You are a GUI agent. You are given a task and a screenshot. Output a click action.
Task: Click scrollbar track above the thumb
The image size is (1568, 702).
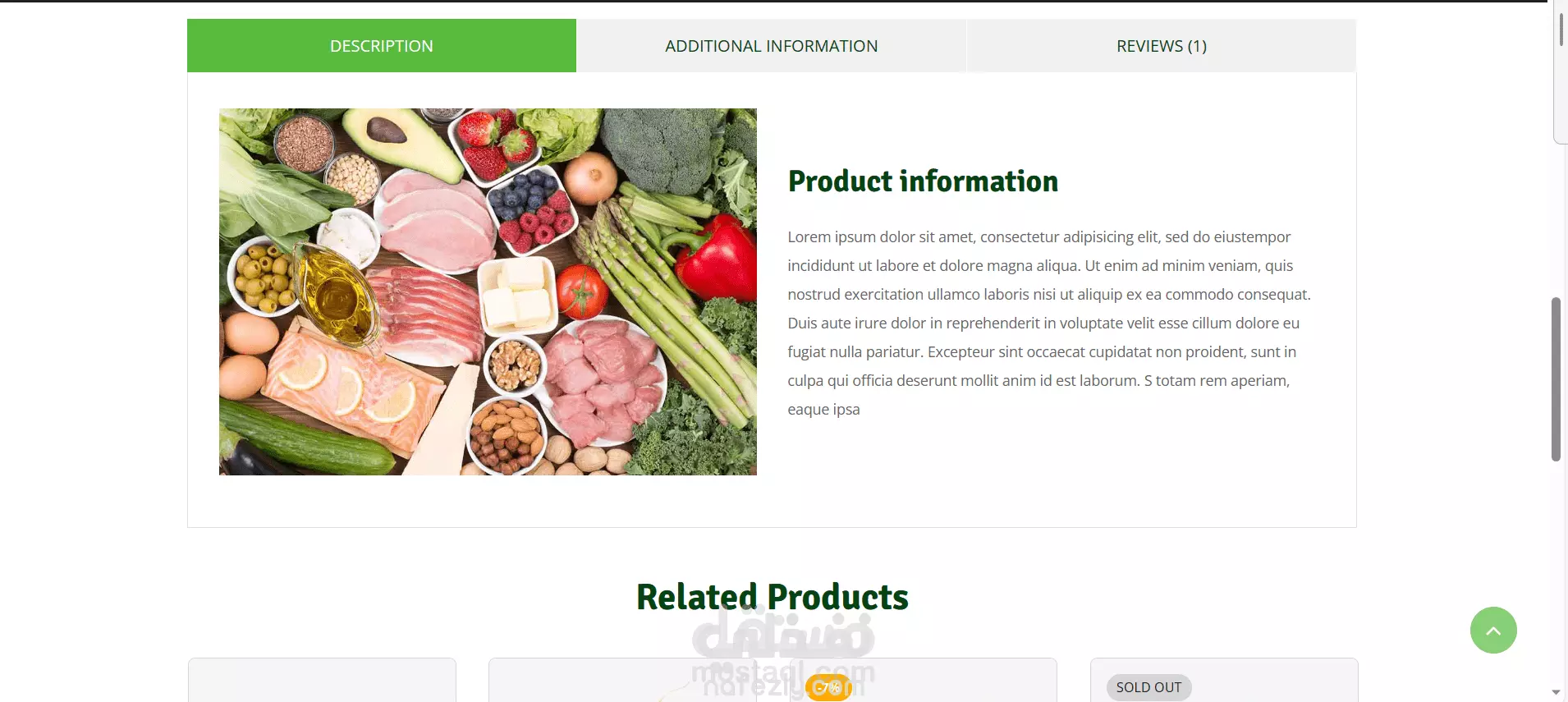click(1556, 222)
